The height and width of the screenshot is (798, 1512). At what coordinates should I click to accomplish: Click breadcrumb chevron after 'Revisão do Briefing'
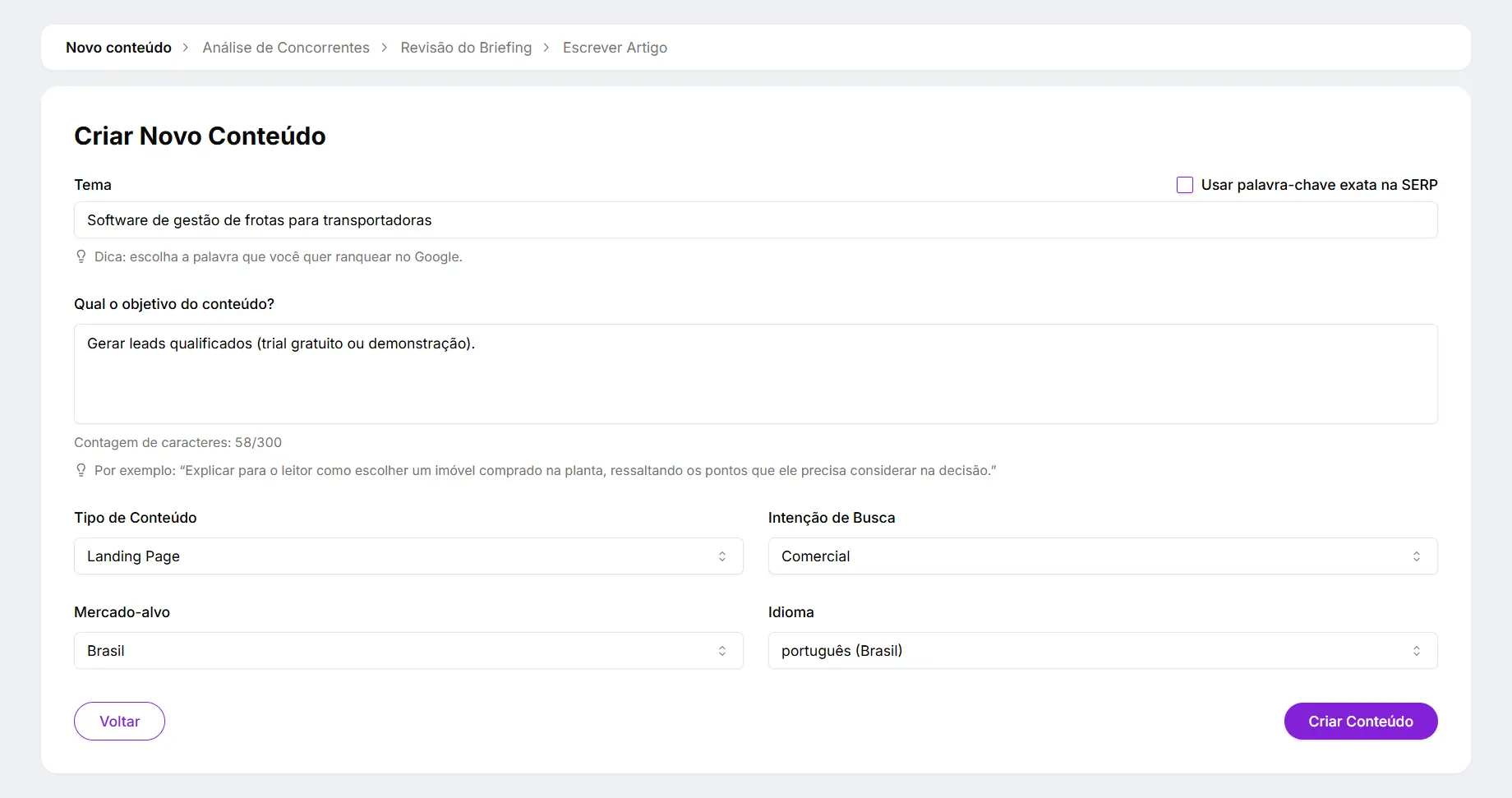546,48
